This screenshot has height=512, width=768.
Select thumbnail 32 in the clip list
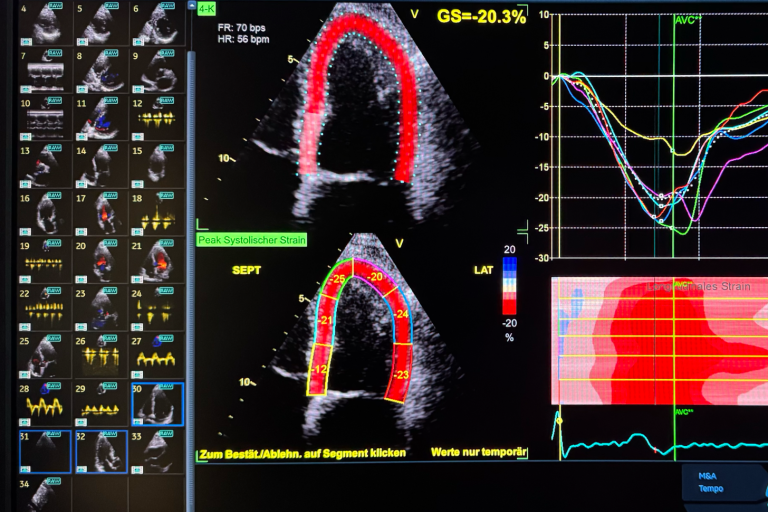tap(100, 451)
